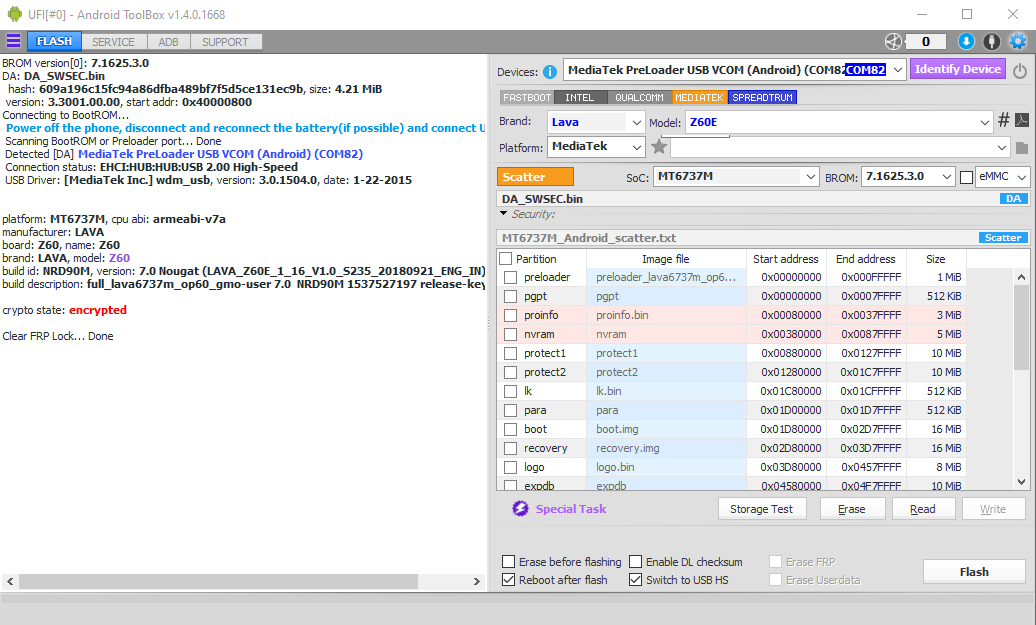The width and height of the screenshot is (1036, 625).
Task: Click the Erase button
Action: point(852,509)
